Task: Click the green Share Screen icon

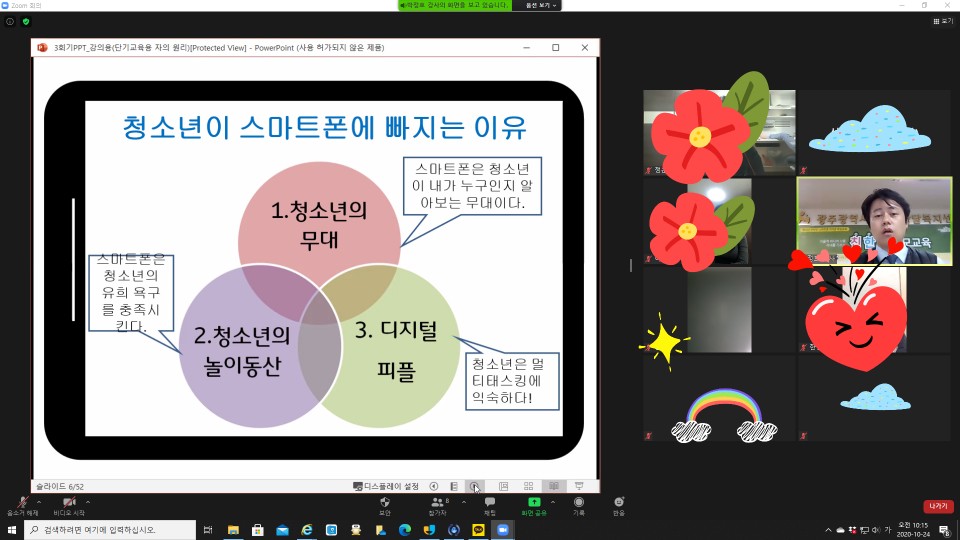Action: pyautogui.click(x=534, y=502)
